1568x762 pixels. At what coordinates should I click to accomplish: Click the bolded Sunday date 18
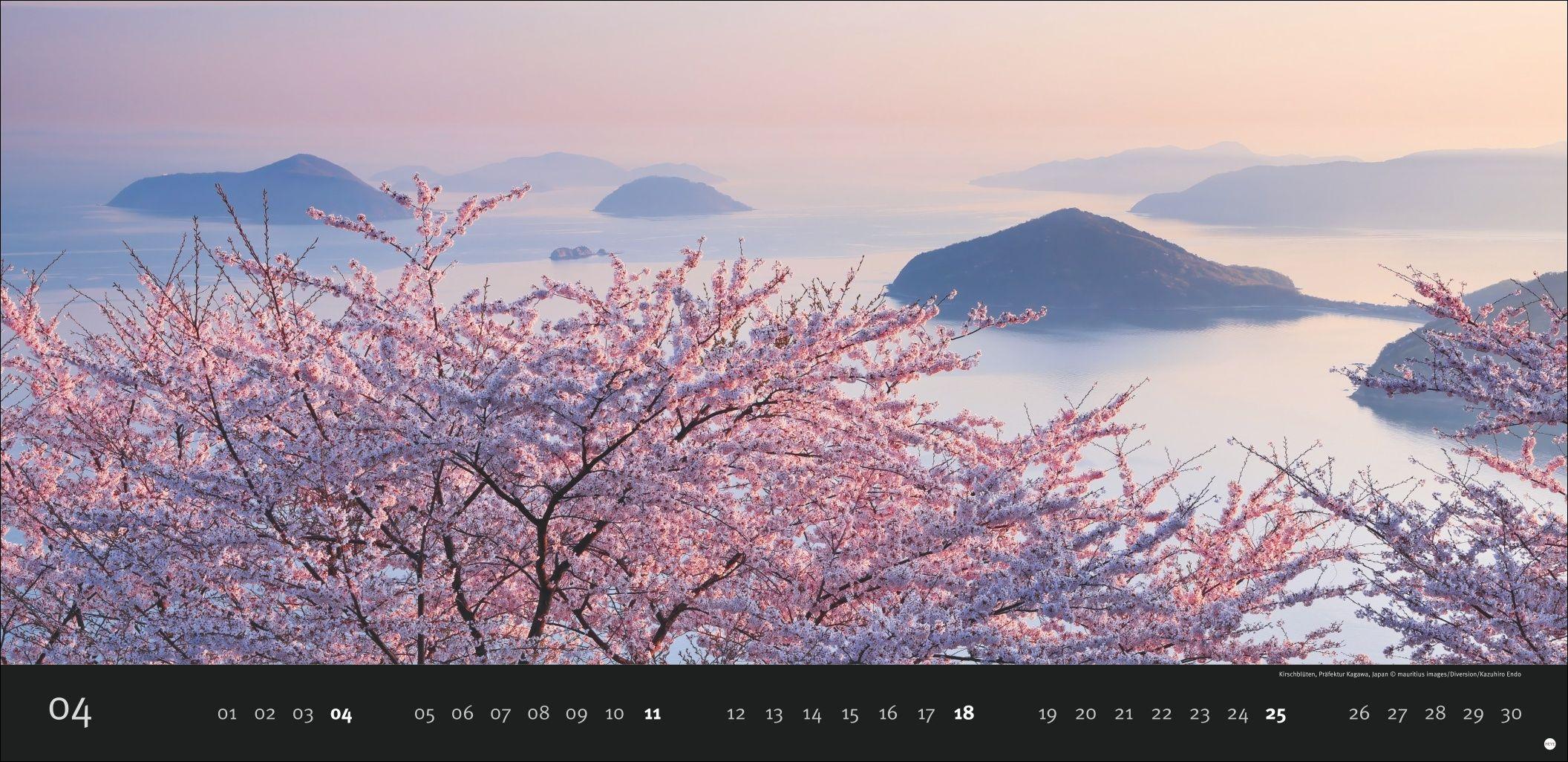[961, 714]
